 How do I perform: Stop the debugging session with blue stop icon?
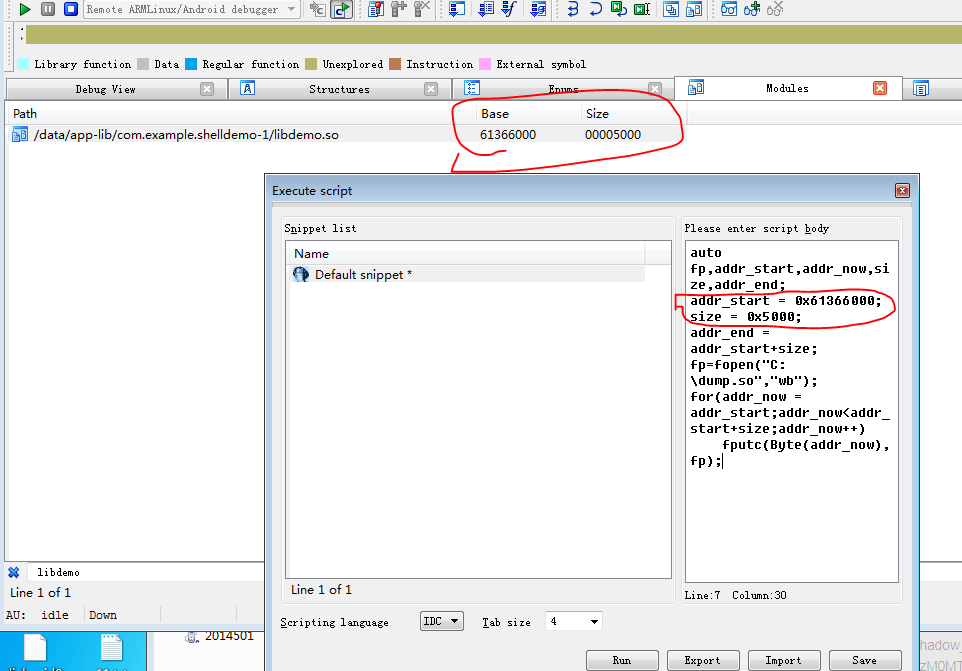(x=72, y=11)
